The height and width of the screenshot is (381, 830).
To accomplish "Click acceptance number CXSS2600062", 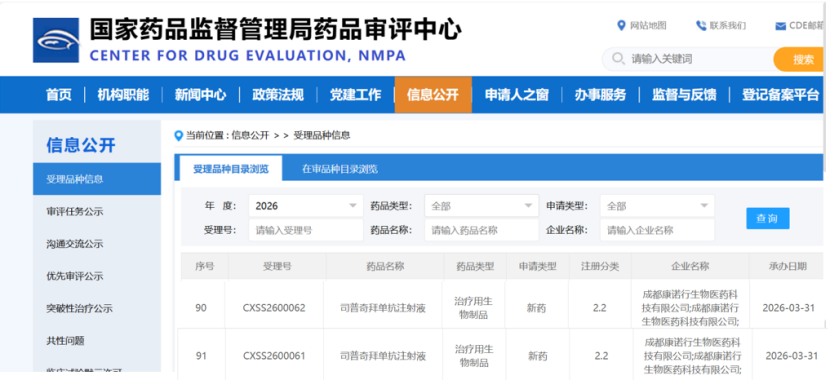I will pos(274,308).
